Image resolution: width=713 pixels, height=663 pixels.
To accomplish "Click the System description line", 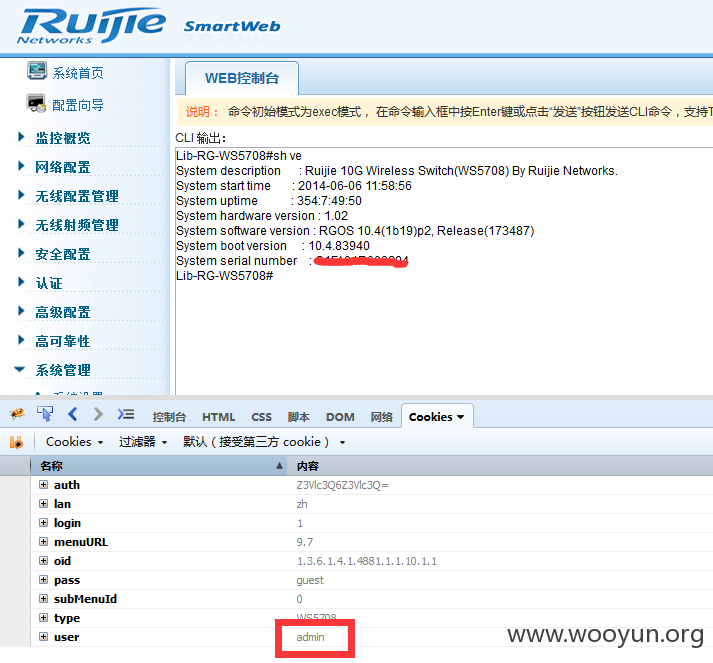I will [x=397, y=171].
